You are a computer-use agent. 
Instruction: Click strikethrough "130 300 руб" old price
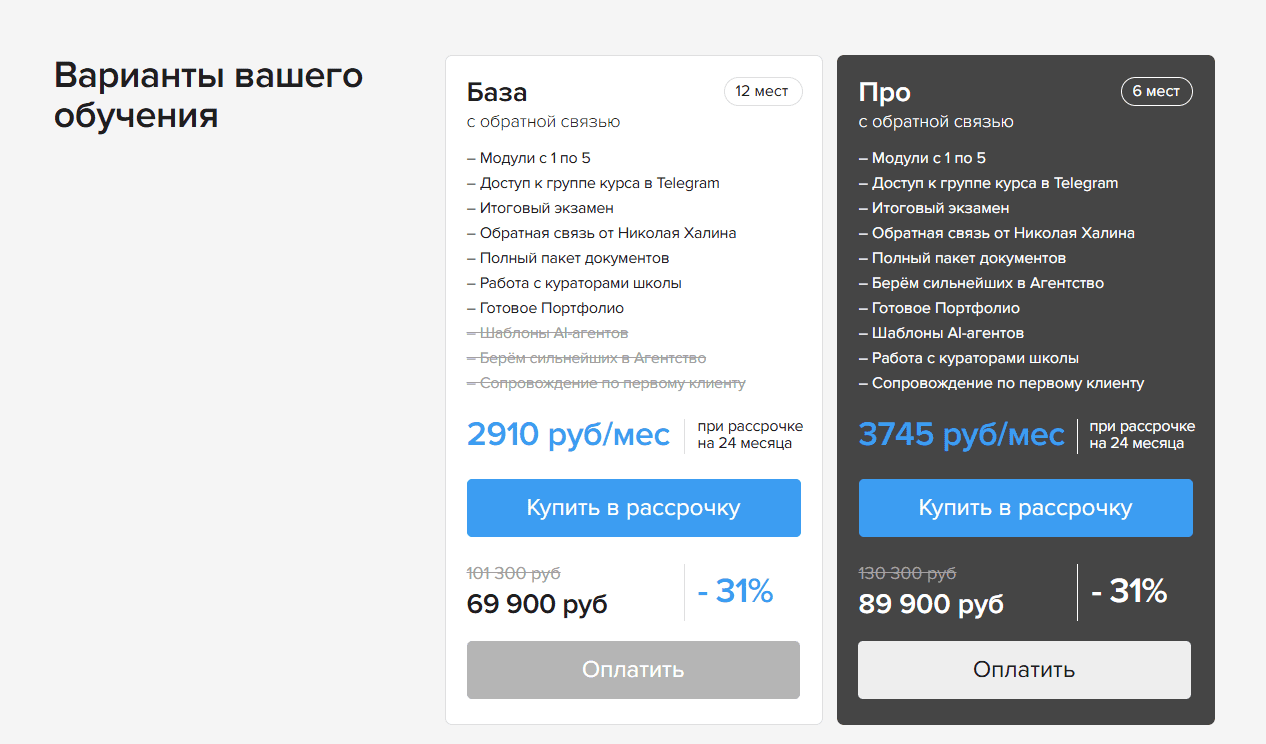[907, 573]
